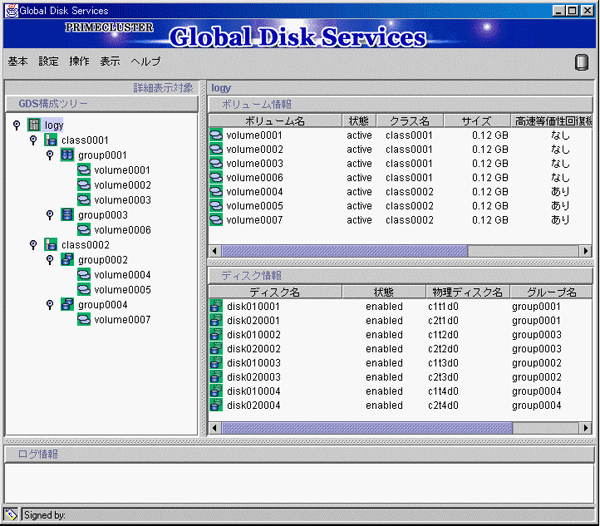The image size is (600, 526).
Task: Select volume0006 row in volume table
Action: click(x=400, y=178)
